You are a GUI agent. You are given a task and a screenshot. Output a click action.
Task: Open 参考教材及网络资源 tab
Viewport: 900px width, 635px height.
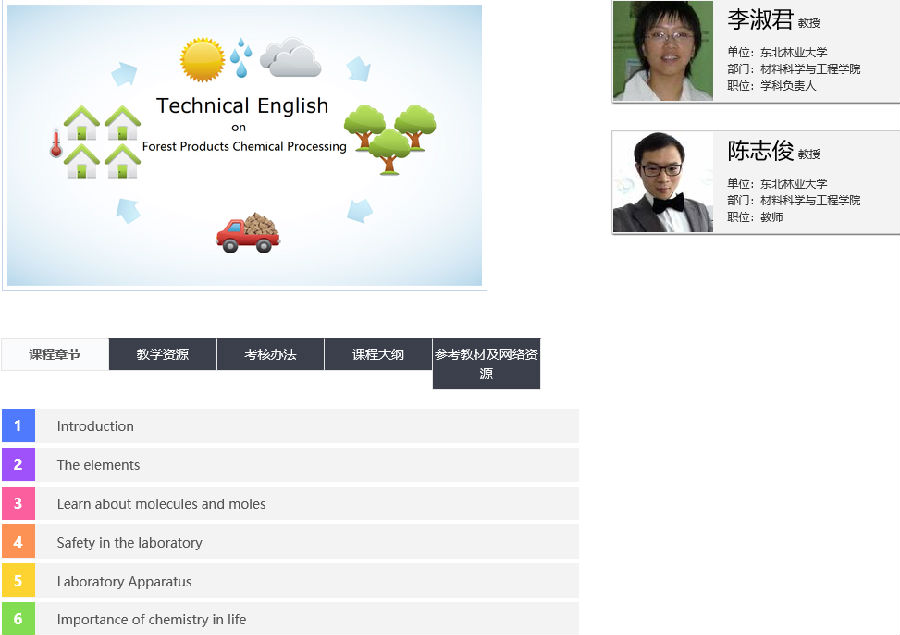coord(486,364)
